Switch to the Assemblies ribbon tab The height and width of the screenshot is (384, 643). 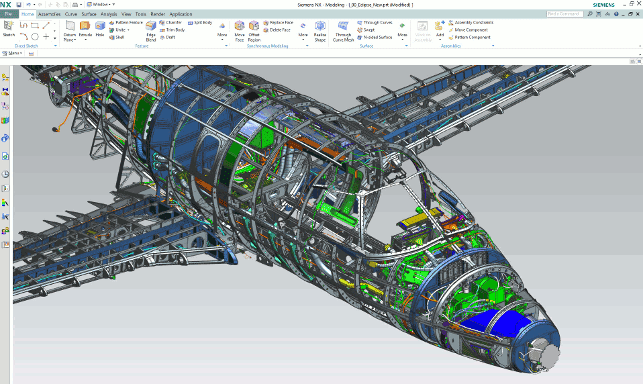click(x=49, y=14)
